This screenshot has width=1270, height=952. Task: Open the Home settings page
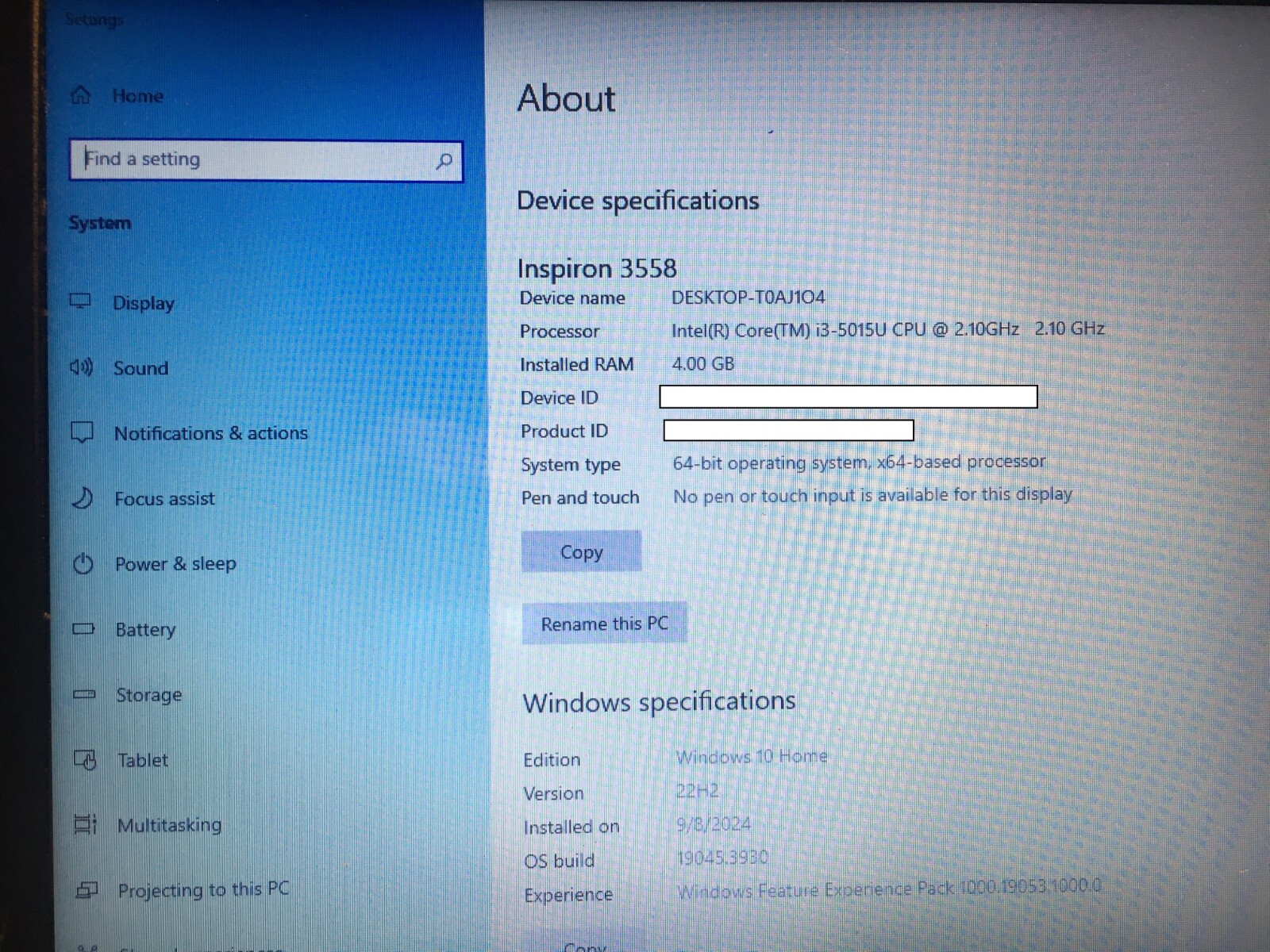coord(137,96)
